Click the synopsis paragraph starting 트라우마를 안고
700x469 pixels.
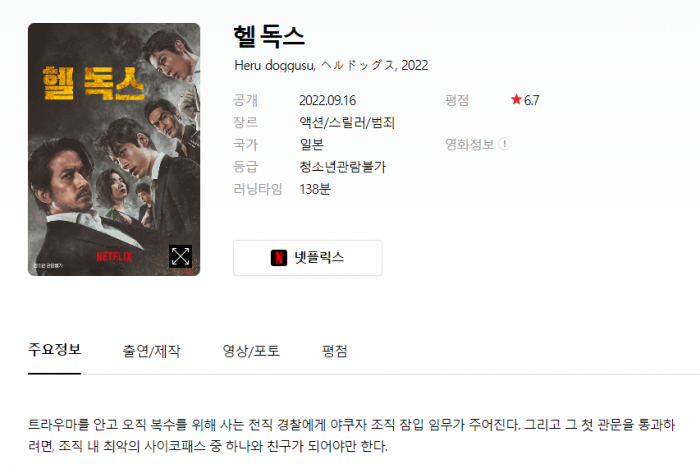(351, 435)
